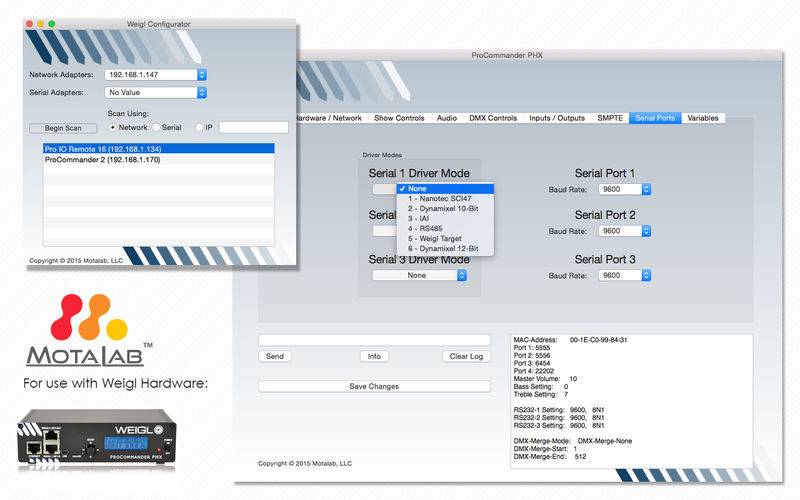Click the Master Volume log entry

pyautogui.click(x=545, y=379)
